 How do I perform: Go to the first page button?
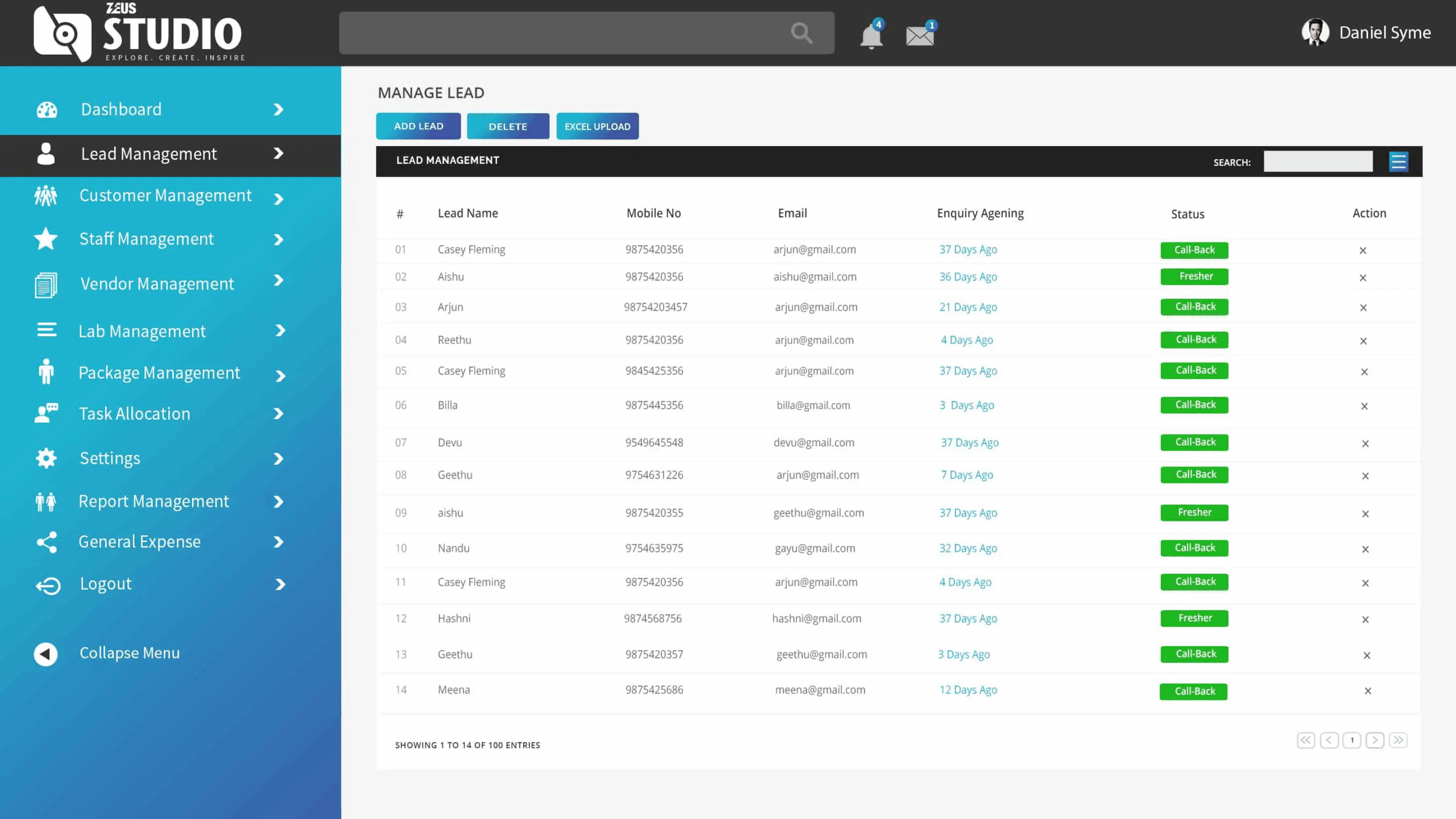pyautogui.click(x=1306, y=740)
